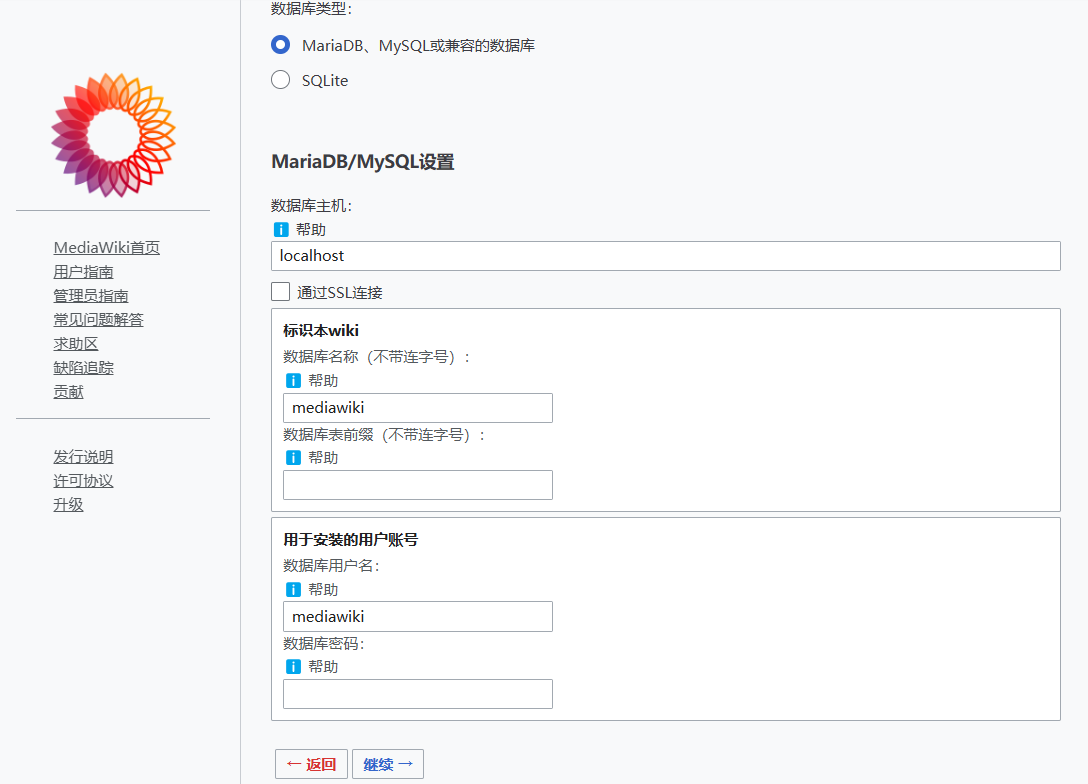This screenshot has width=1088, height=784.
Task: Click the 继续 button to proceed
Action: tap(387, 763)
